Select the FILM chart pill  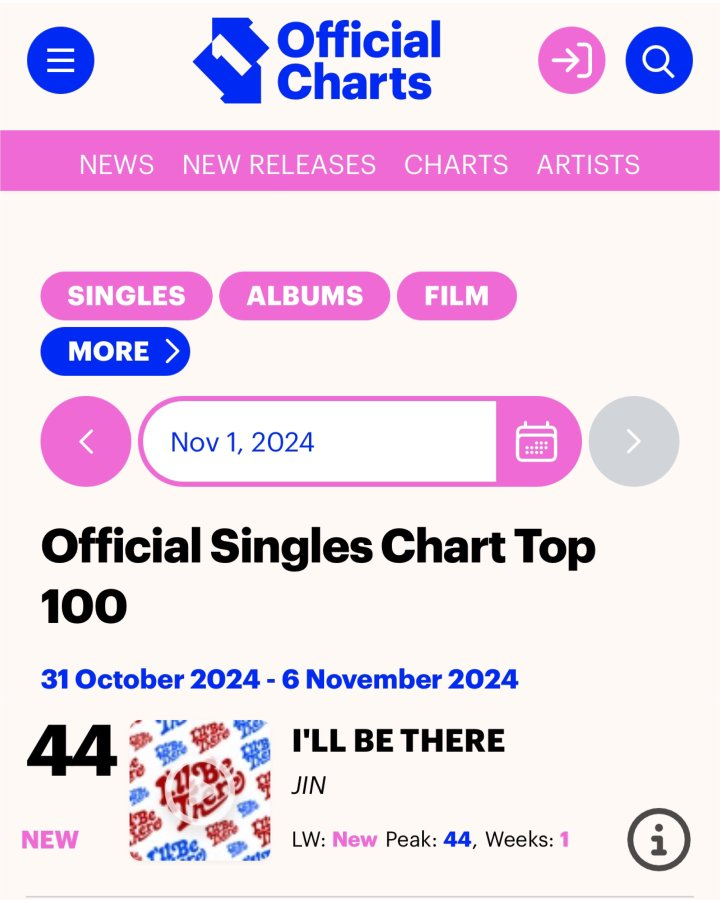tap(456, 296)
